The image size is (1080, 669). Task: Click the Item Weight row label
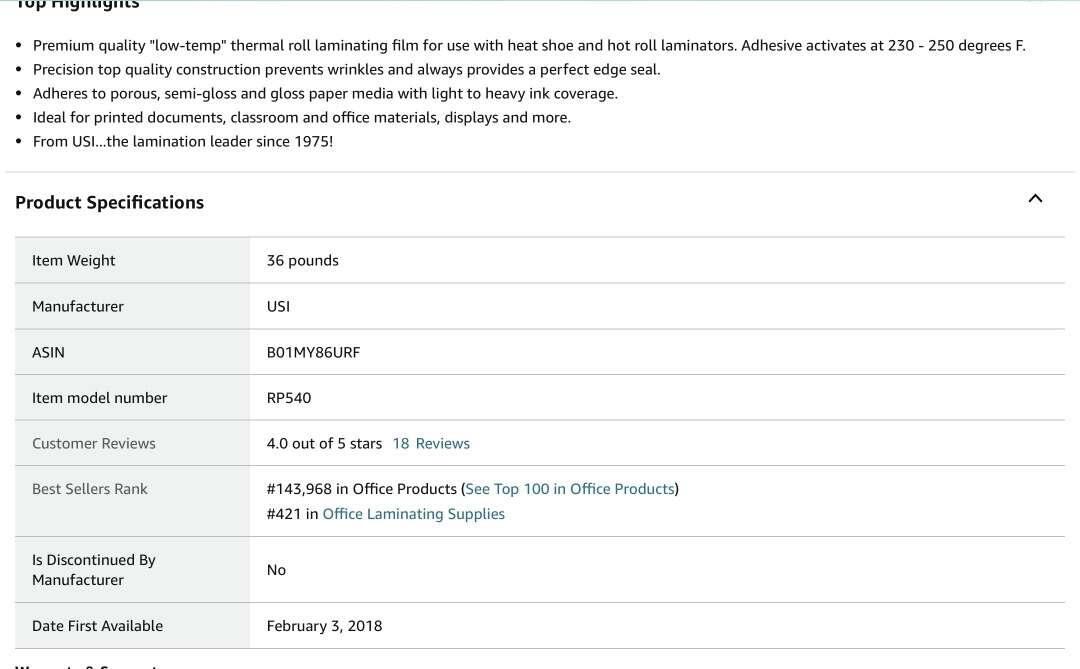[74, 260]
